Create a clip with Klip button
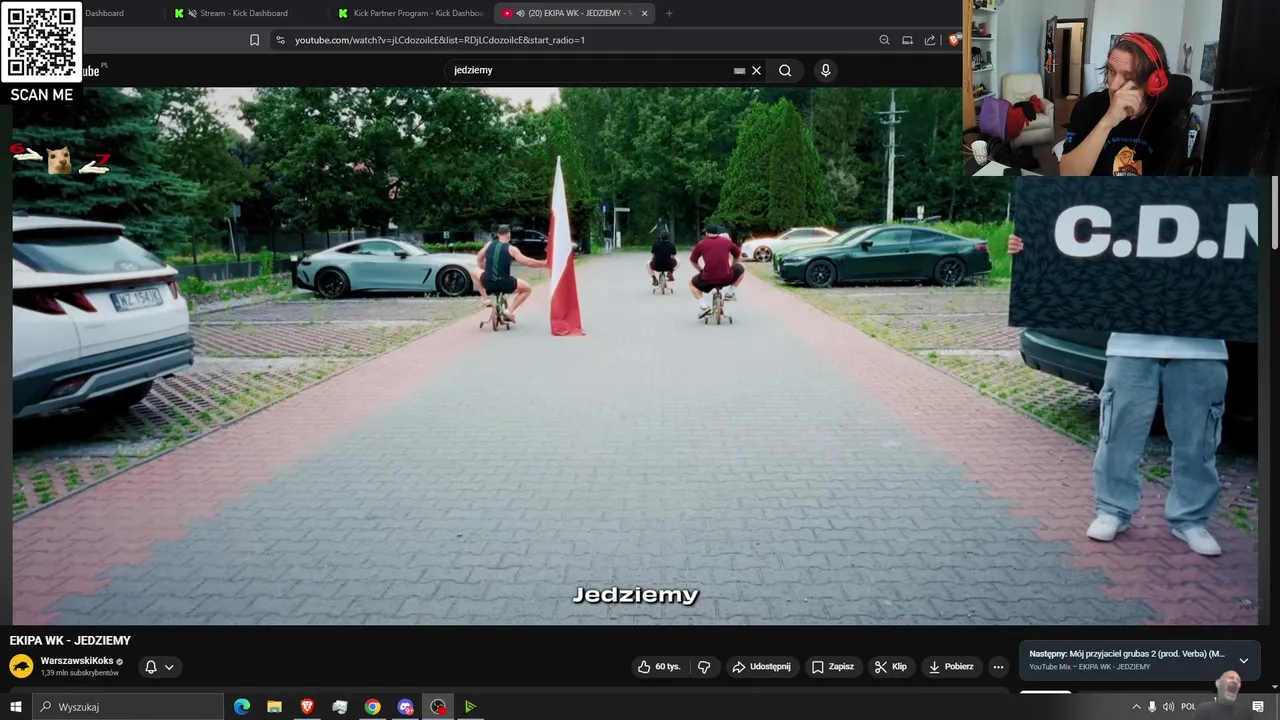The image size is (1280, 720). (x=889, y=667)
